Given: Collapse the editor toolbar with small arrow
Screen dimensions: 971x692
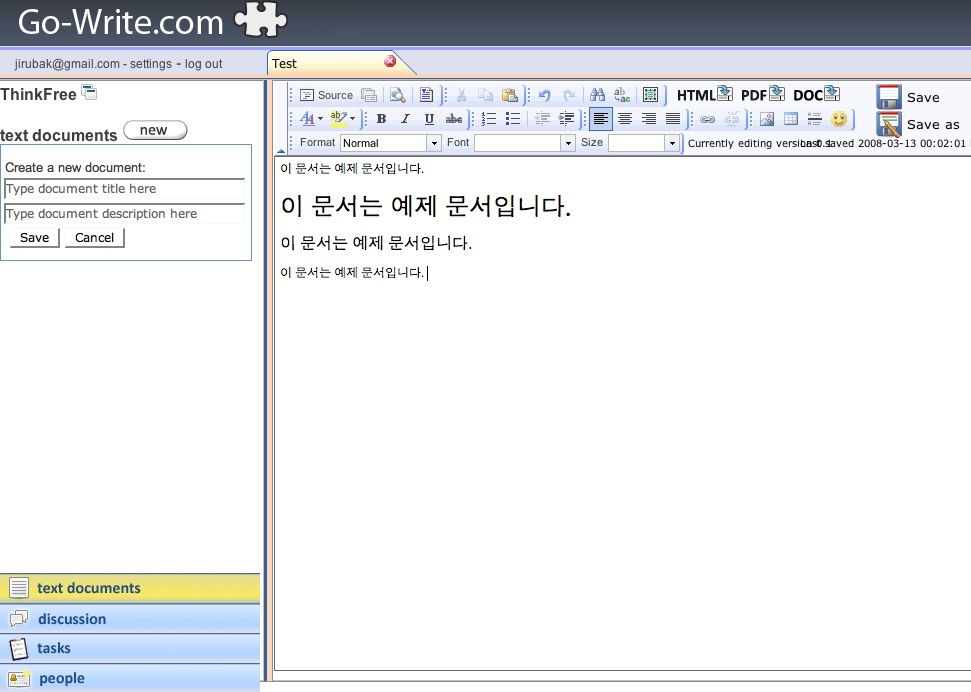Looking at the screenshot, I should click(x=281, y=151).
